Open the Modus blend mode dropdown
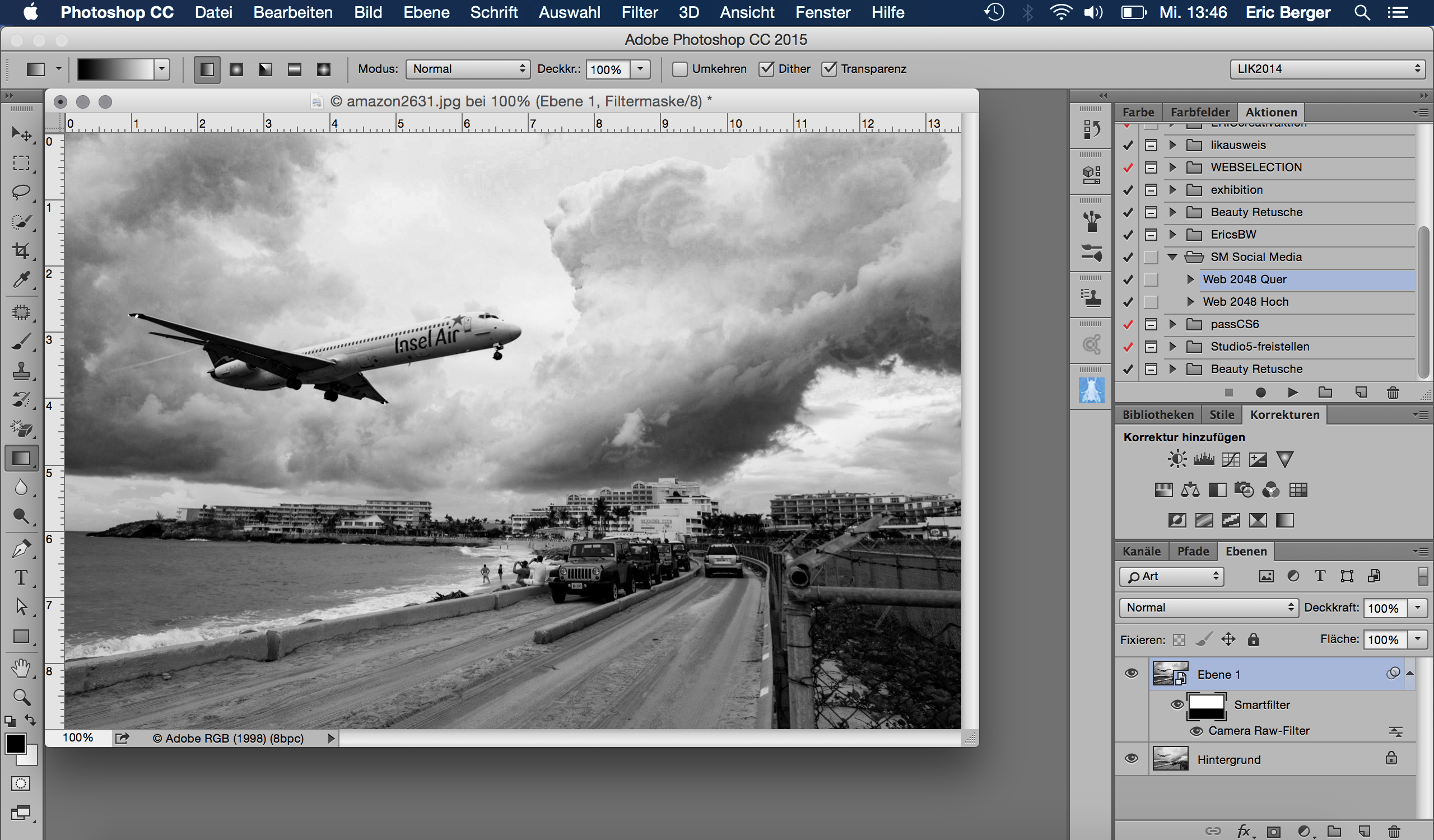This screenshot has height=840, width=1434. (x=468, y=69)
